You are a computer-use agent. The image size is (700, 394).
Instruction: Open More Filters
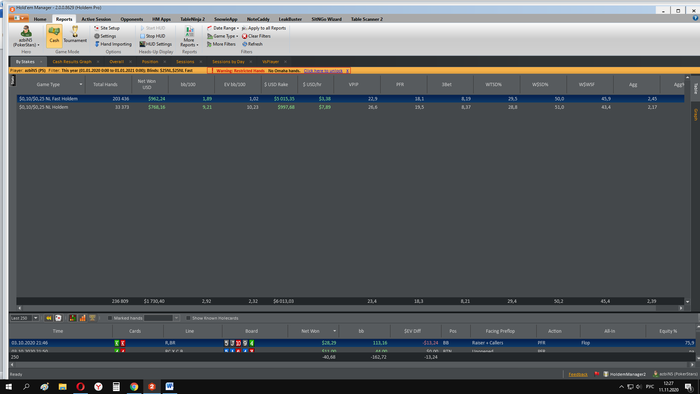[221, 44]
